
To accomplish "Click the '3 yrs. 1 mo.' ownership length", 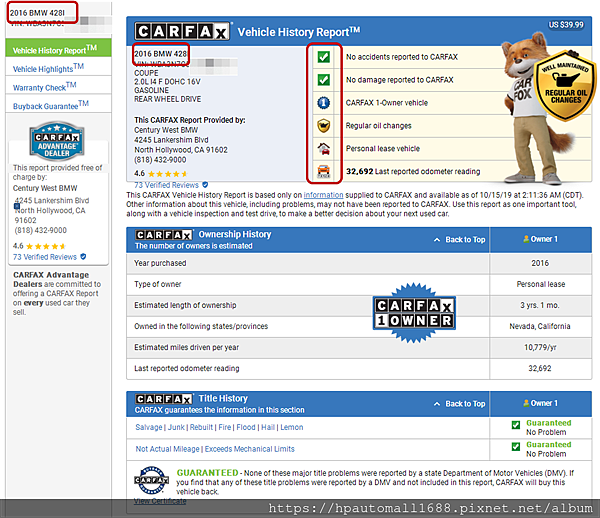I will [x=540, y=305].
